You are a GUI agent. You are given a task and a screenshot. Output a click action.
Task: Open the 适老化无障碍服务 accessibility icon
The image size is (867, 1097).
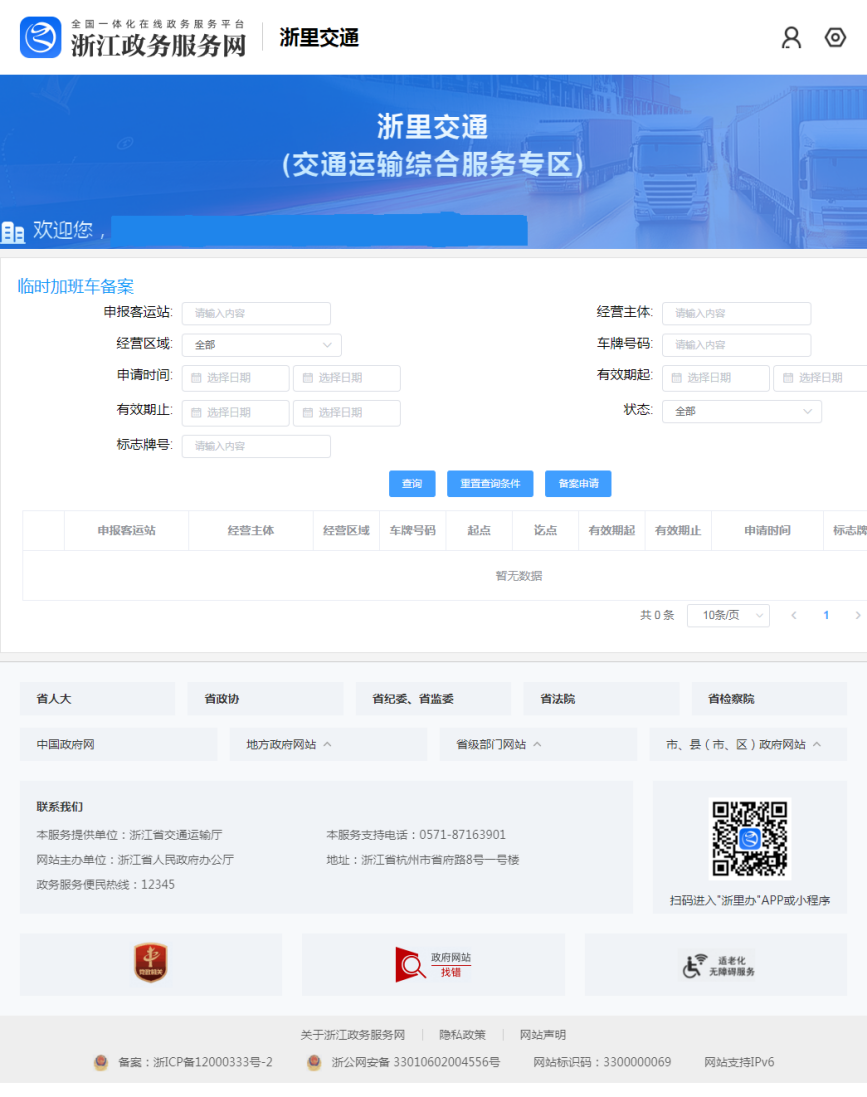tap(717, 965)
